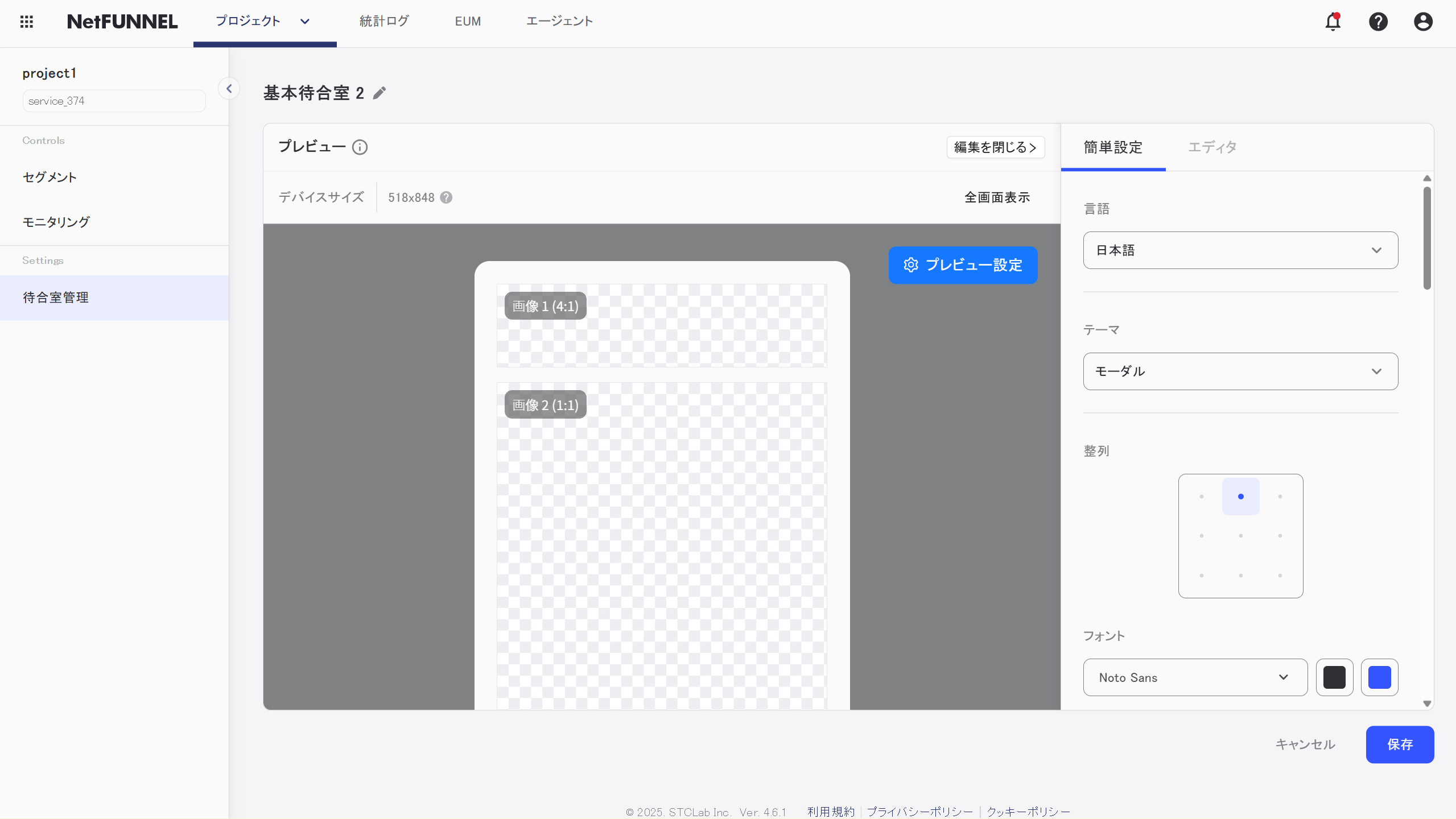Image resolution: width=1456 pixels, height=819 pixels.
Task: Click the 保存 button
Action: (1400, 744)
